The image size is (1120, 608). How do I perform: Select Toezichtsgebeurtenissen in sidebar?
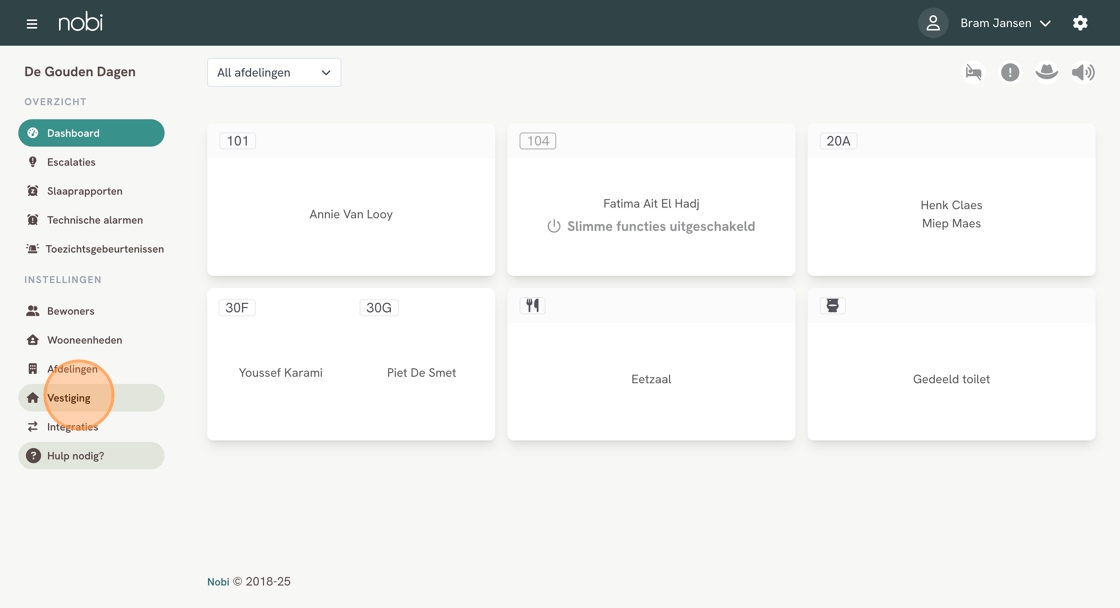click(104, 249)
